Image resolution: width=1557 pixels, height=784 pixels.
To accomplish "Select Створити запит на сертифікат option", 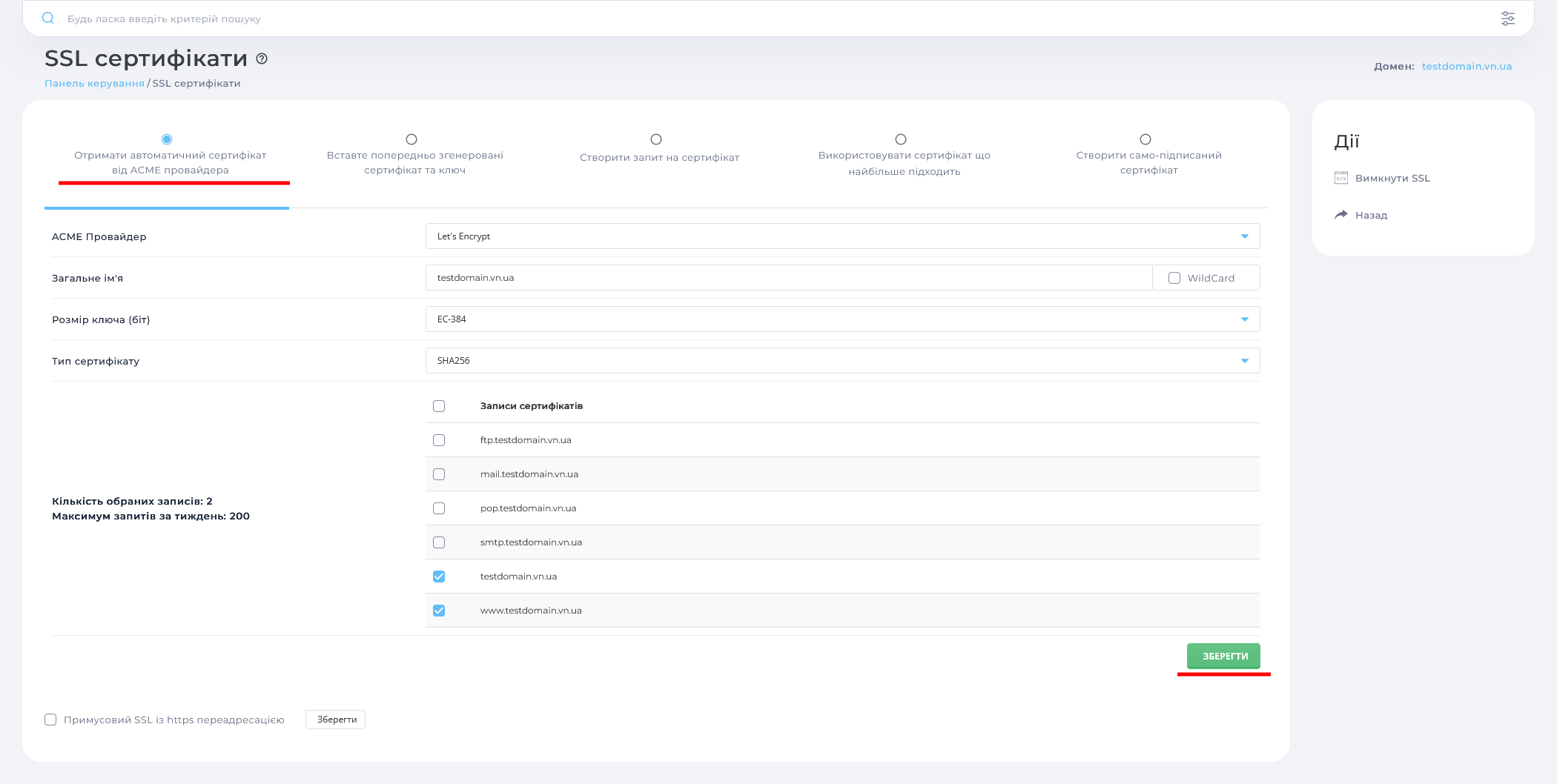I will 656,139.
